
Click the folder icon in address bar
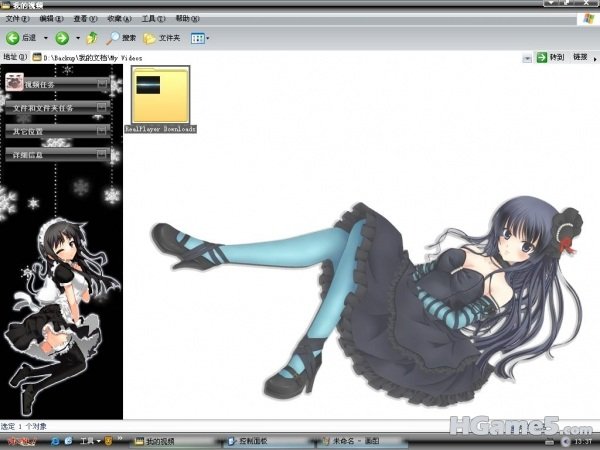[37, 57]
